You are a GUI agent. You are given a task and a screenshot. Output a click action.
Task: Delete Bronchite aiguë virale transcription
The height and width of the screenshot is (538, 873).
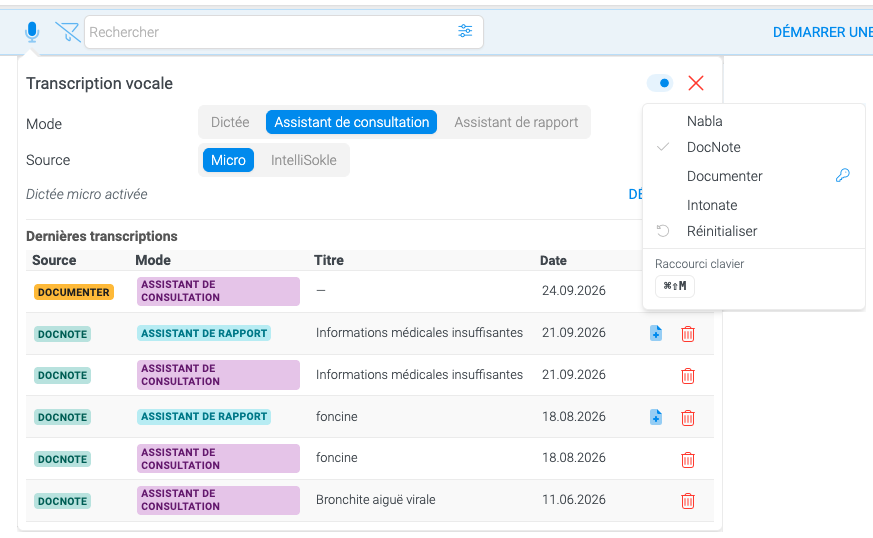point(688,501)
